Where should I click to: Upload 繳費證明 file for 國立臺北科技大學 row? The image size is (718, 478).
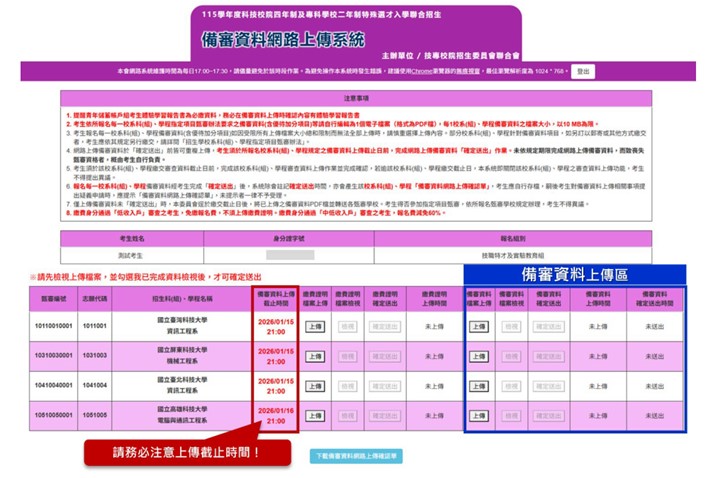[x=314, y=386]
